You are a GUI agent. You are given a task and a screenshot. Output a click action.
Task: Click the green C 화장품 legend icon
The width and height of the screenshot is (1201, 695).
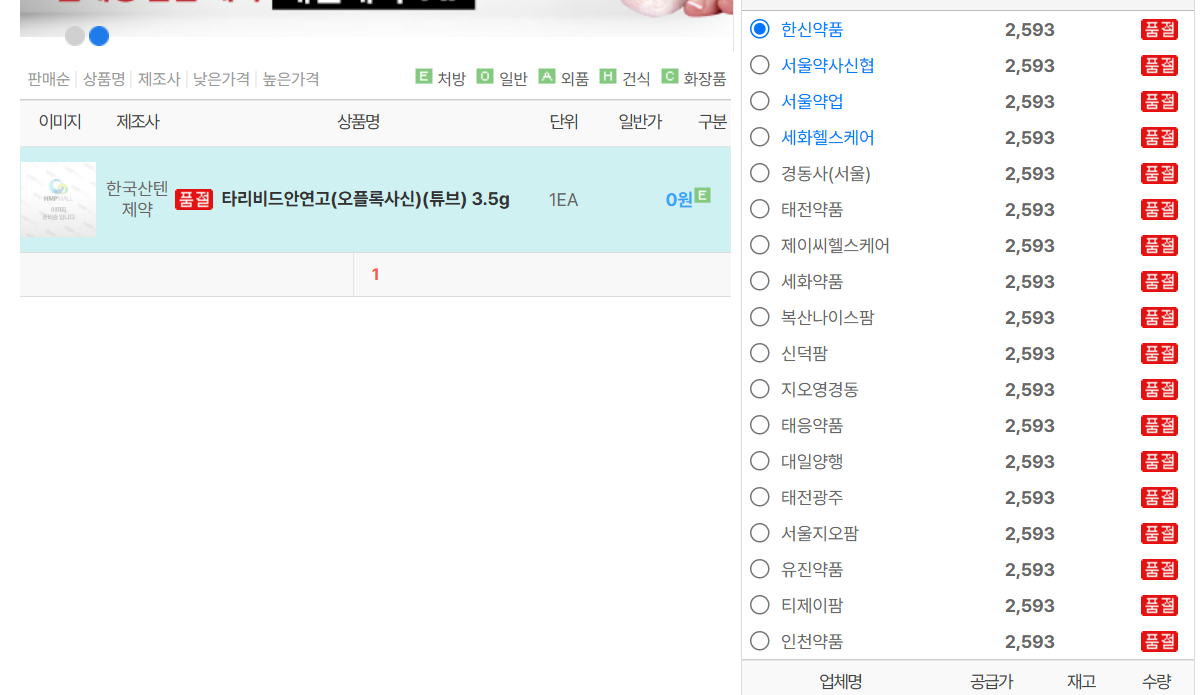click(x=670, y=76)
